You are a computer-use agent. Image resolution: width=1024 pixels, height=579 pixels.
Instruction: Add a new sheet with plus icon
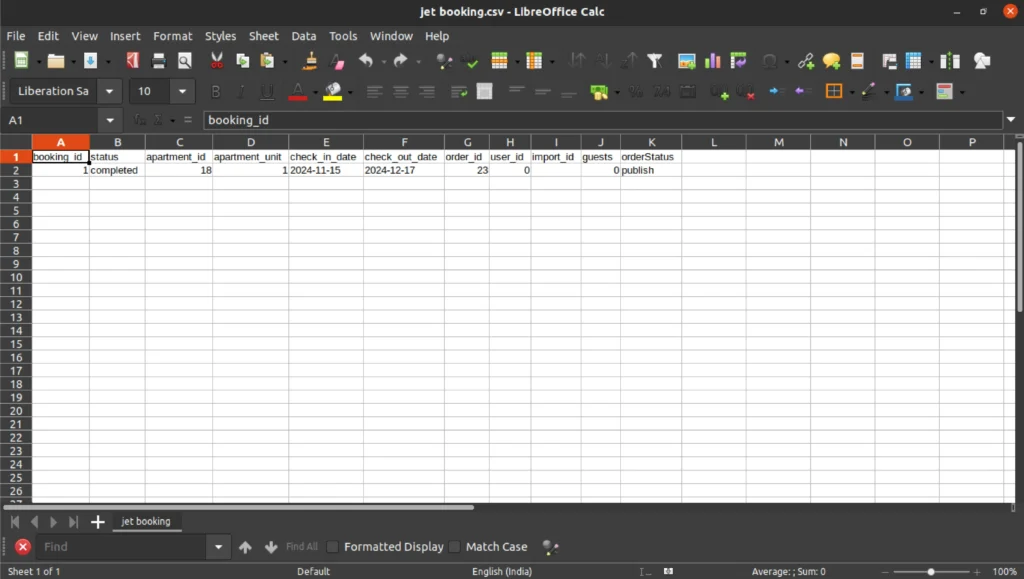(x=98, y=522)
